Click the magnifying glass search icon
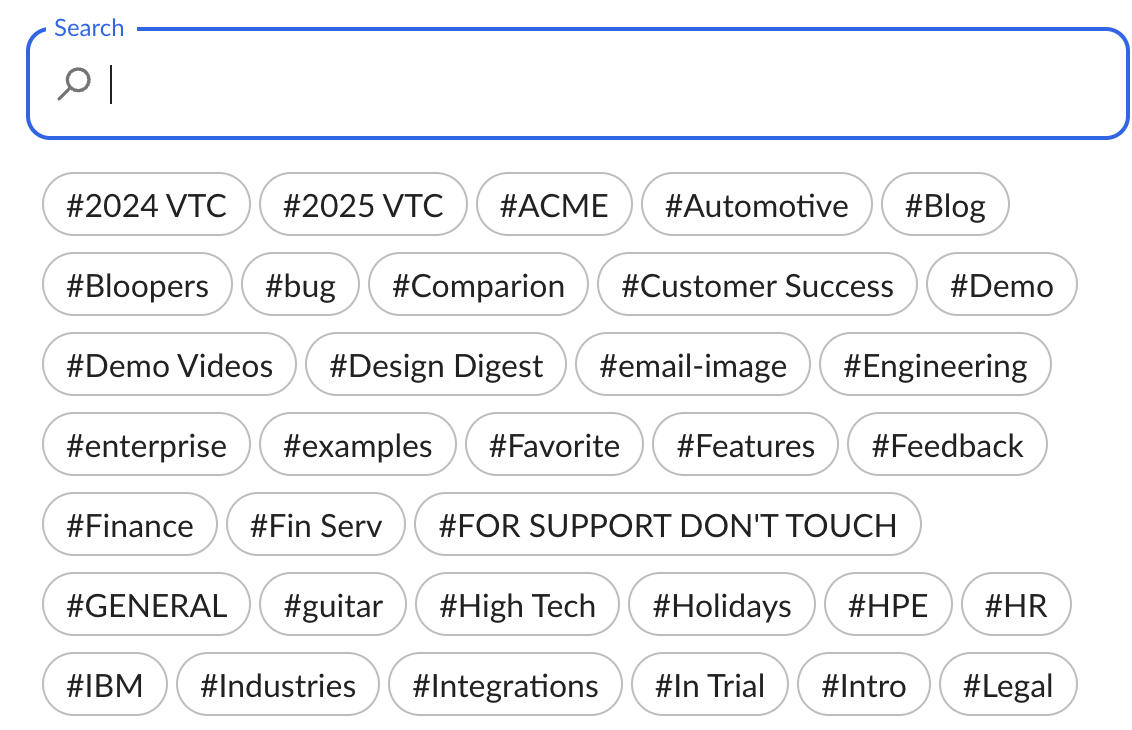Viewport: 1132px width, 730px height. pos(74,85)
